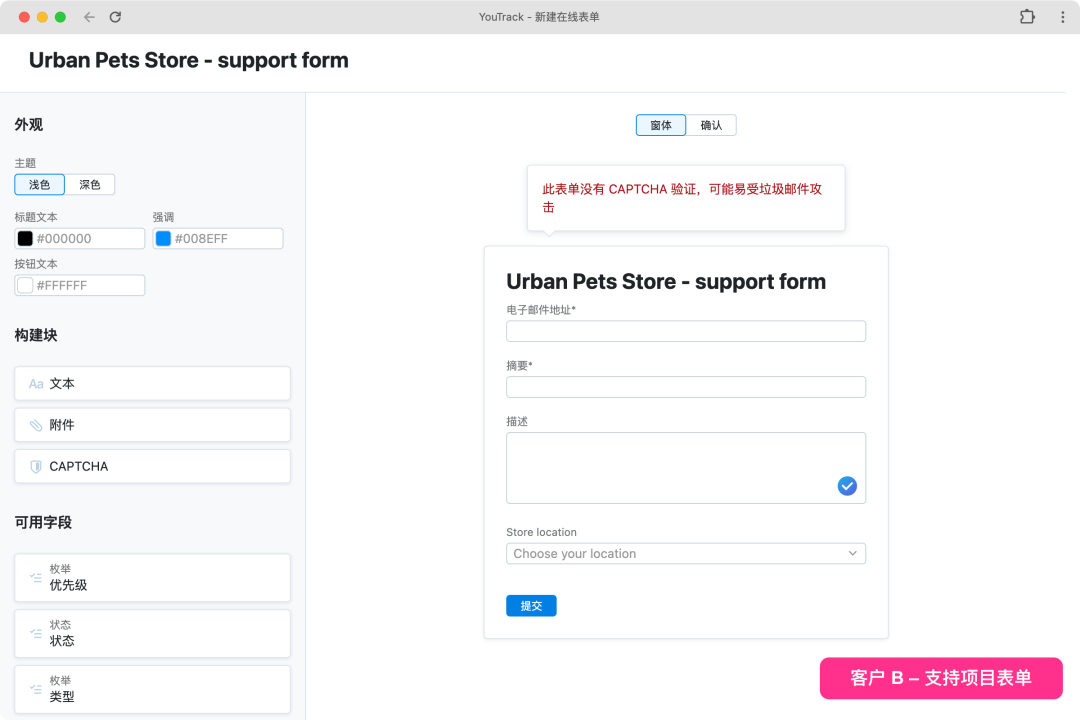Switch theme to 深色 dark

tap(90, 185)
